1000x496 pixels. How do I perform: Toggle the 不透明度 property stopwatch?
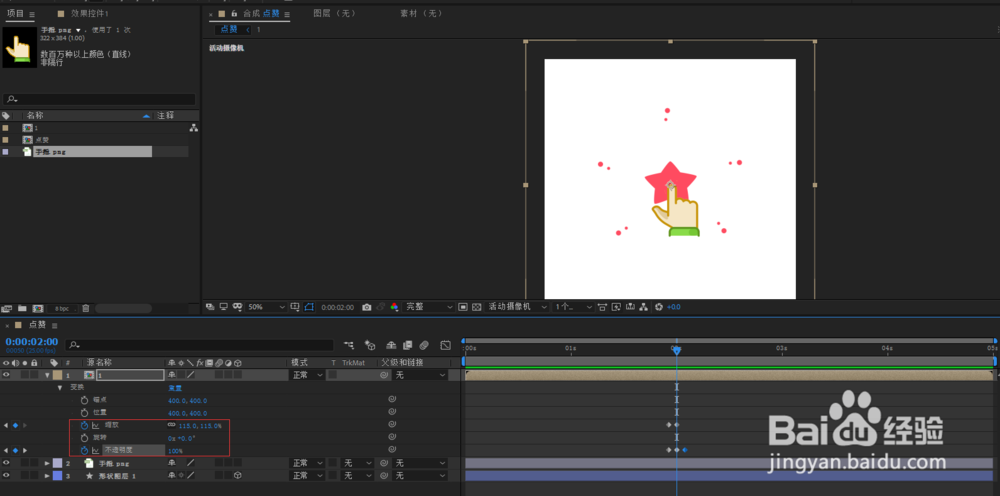point(84,450)
